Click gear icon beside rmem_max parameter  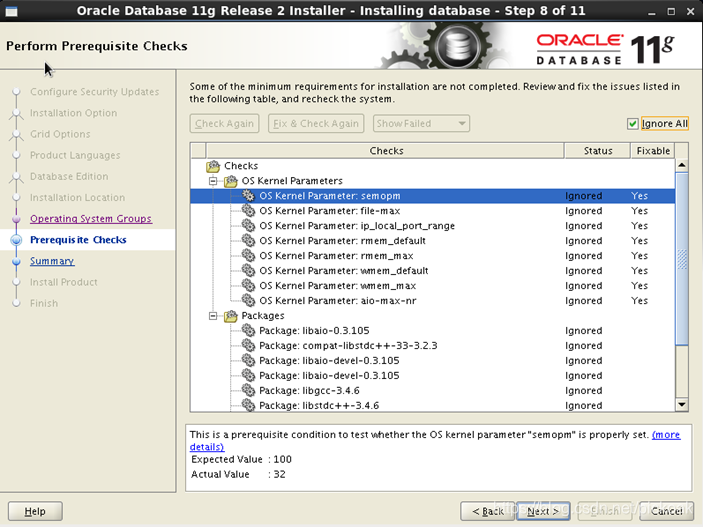click(x=248, y=255)
